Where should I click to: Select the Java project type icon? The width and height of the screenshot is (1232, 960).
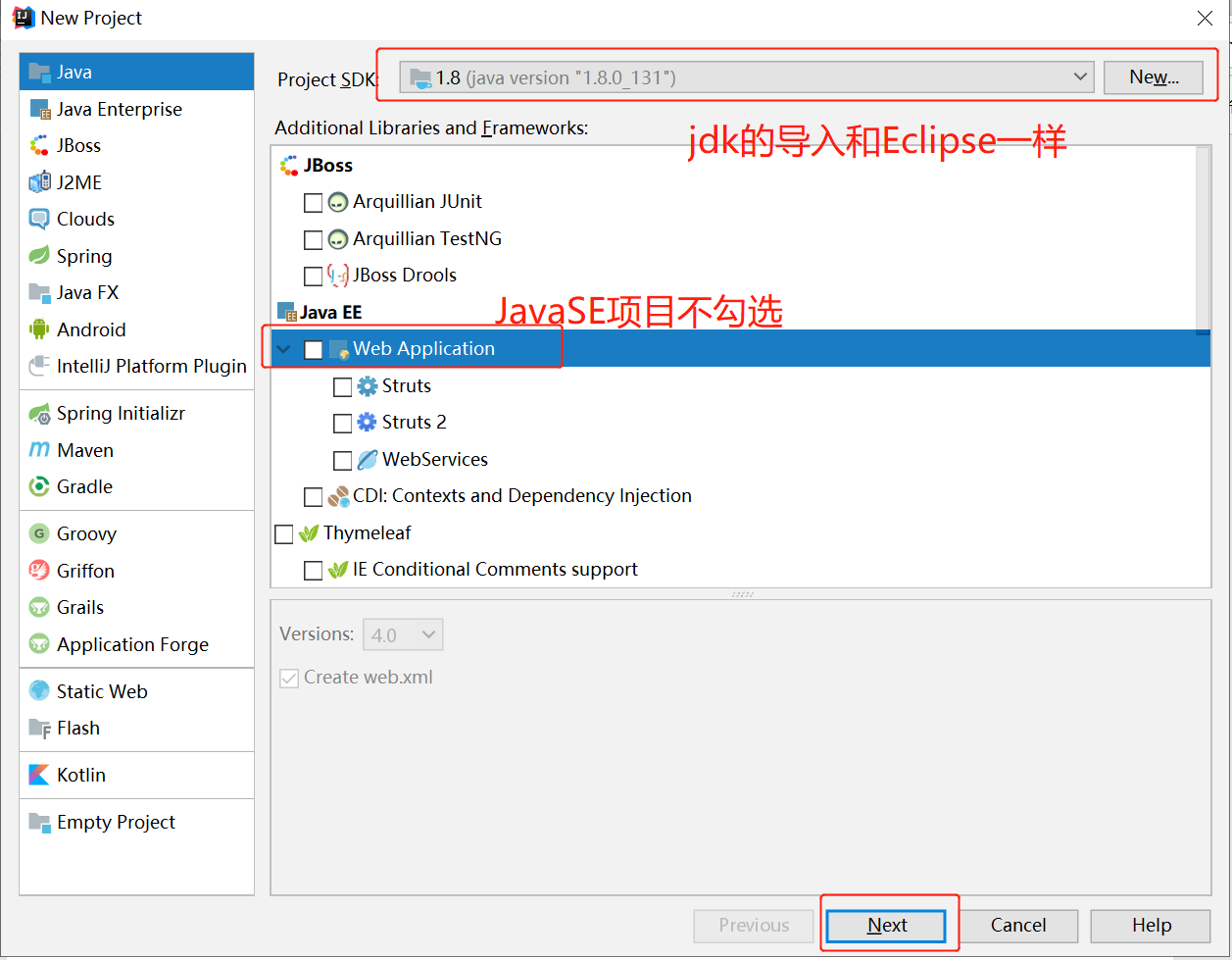(39, 72)
